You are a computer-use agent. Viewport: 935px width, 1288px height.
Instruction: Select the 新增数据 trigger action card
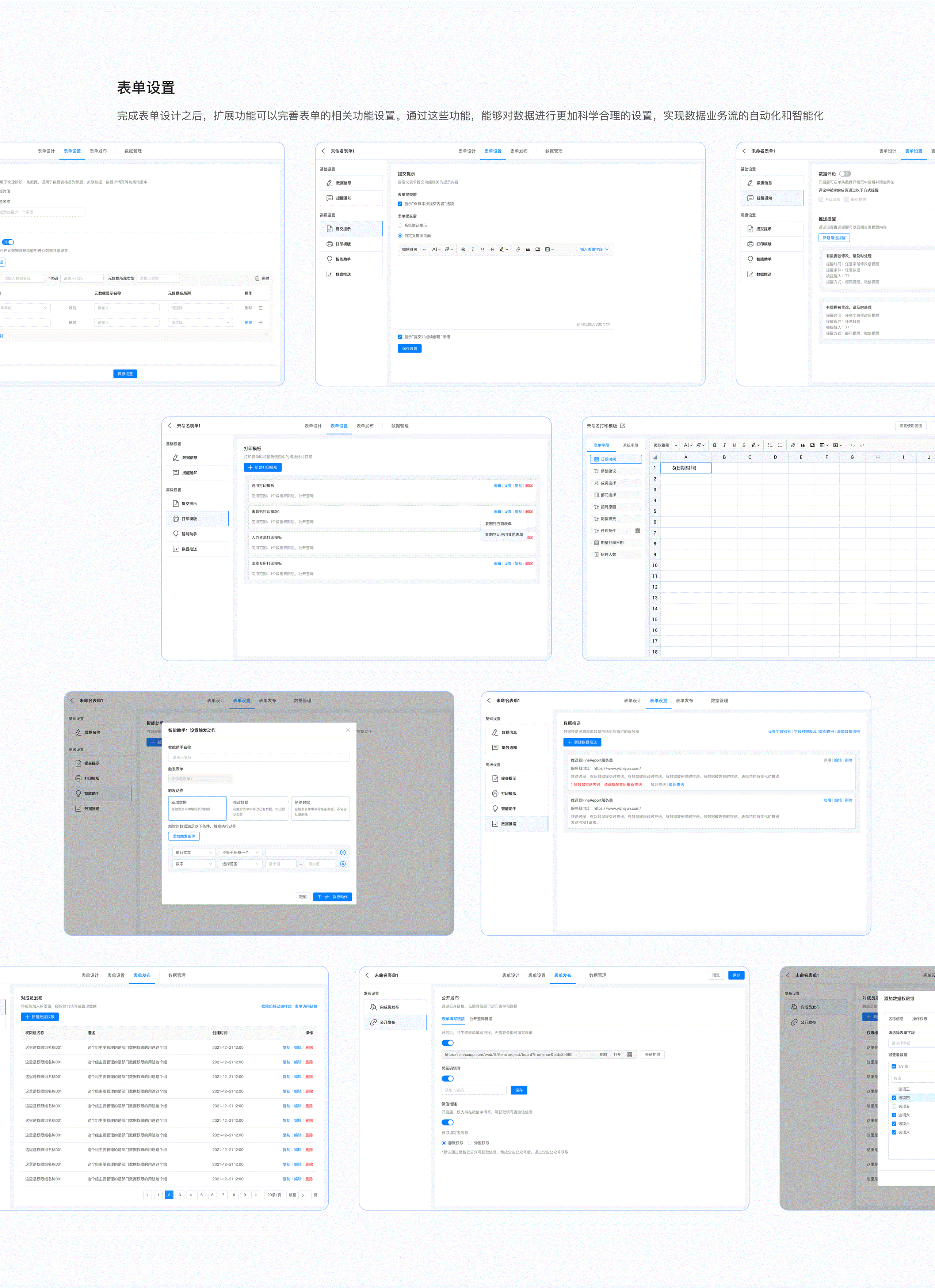pyautogui.click(x=197, y=808)
